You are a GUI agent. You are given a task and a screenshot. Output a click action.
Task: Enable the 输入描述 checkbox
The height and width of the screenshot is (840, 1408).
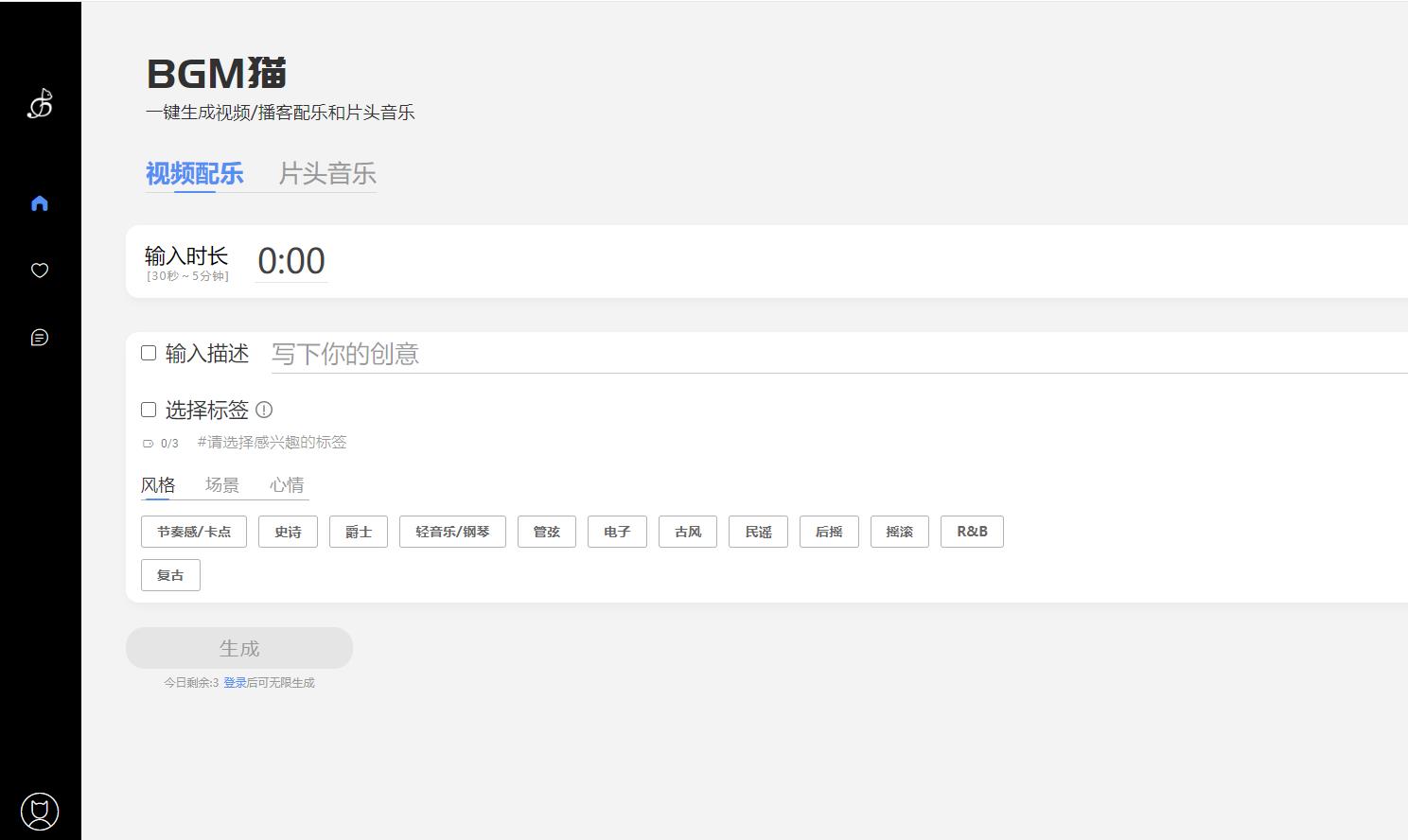pos(149,353)
